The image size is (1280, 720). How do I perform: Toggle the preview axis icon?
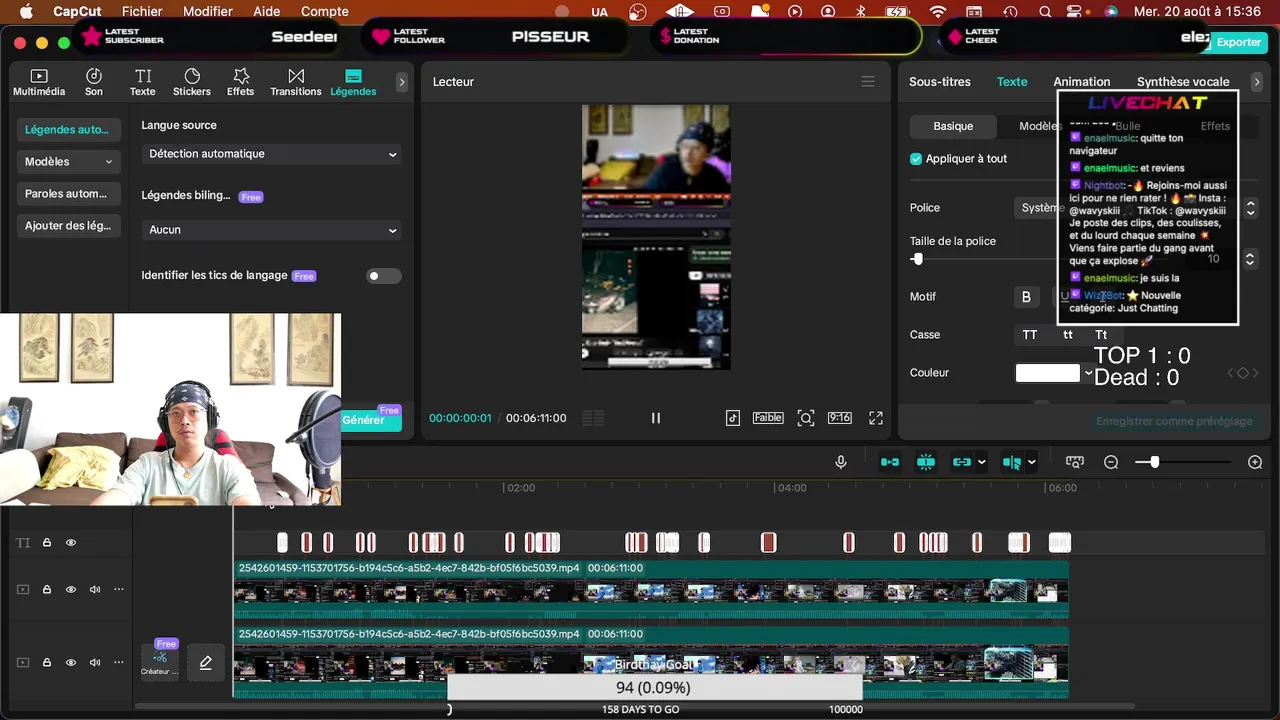click(x=1012, y=462)
